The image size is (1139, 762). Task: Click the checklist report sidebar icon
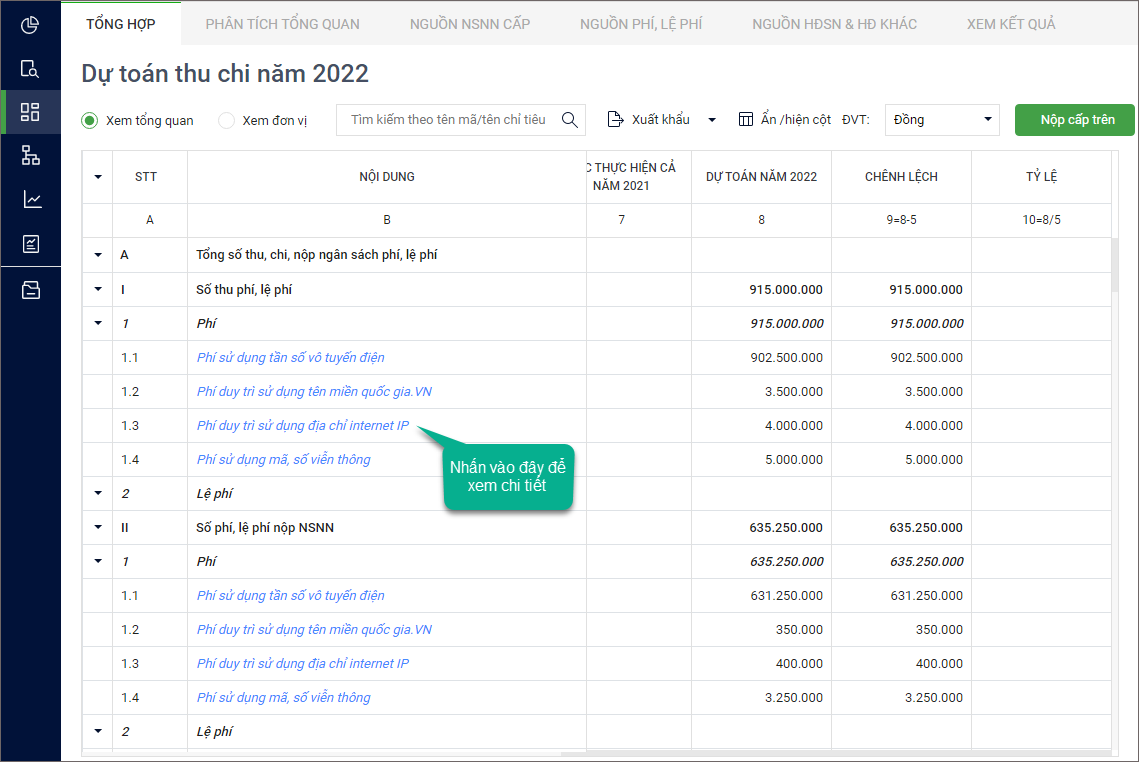pos(30,244)
